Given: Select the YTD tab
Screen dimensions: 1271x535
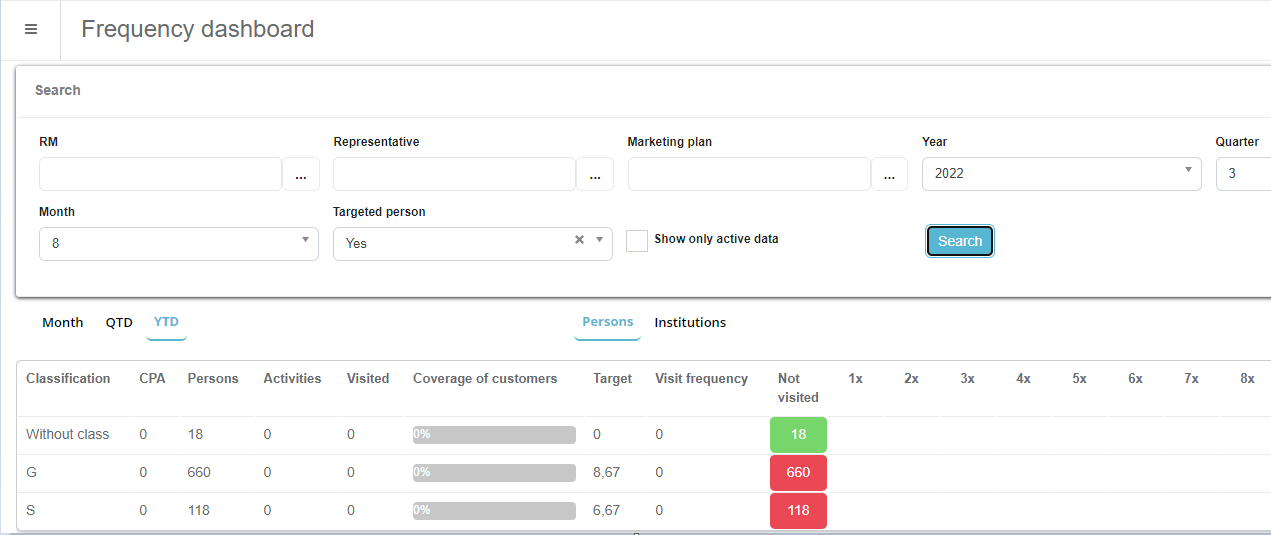Looking at the screenshot, I should click(x=166, y=322).
